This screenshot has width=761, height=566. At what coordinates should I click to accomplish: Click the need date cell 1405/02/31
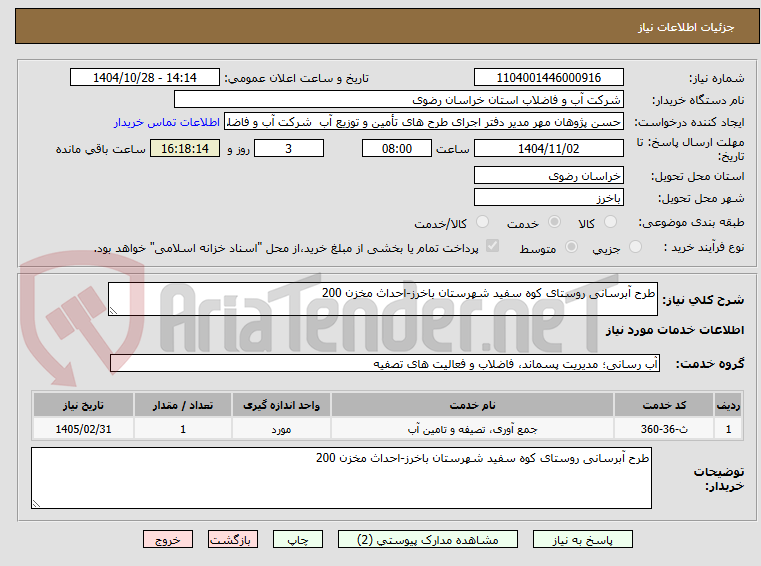83,429
